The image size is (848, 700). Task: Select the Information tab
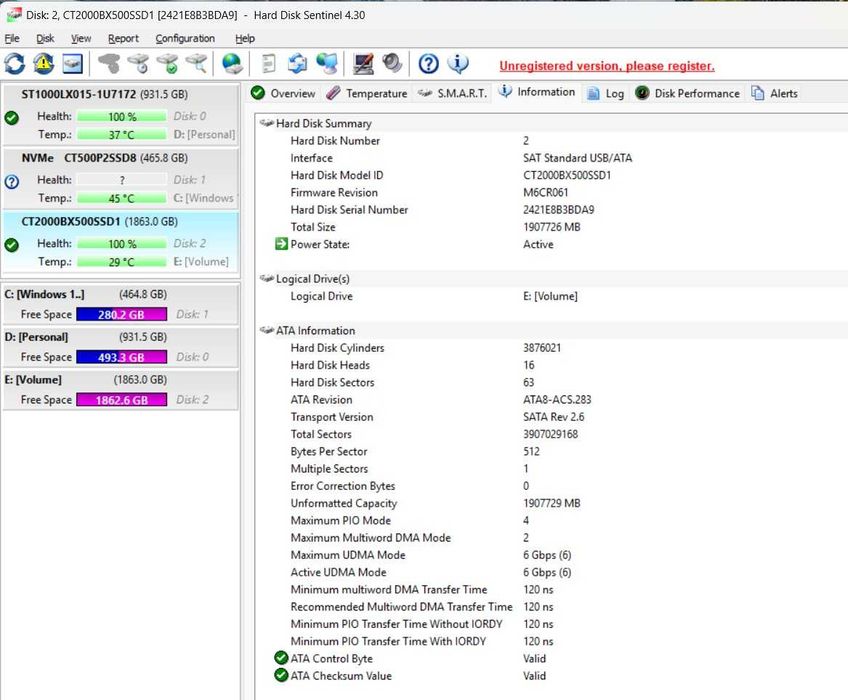coord(536,92)
